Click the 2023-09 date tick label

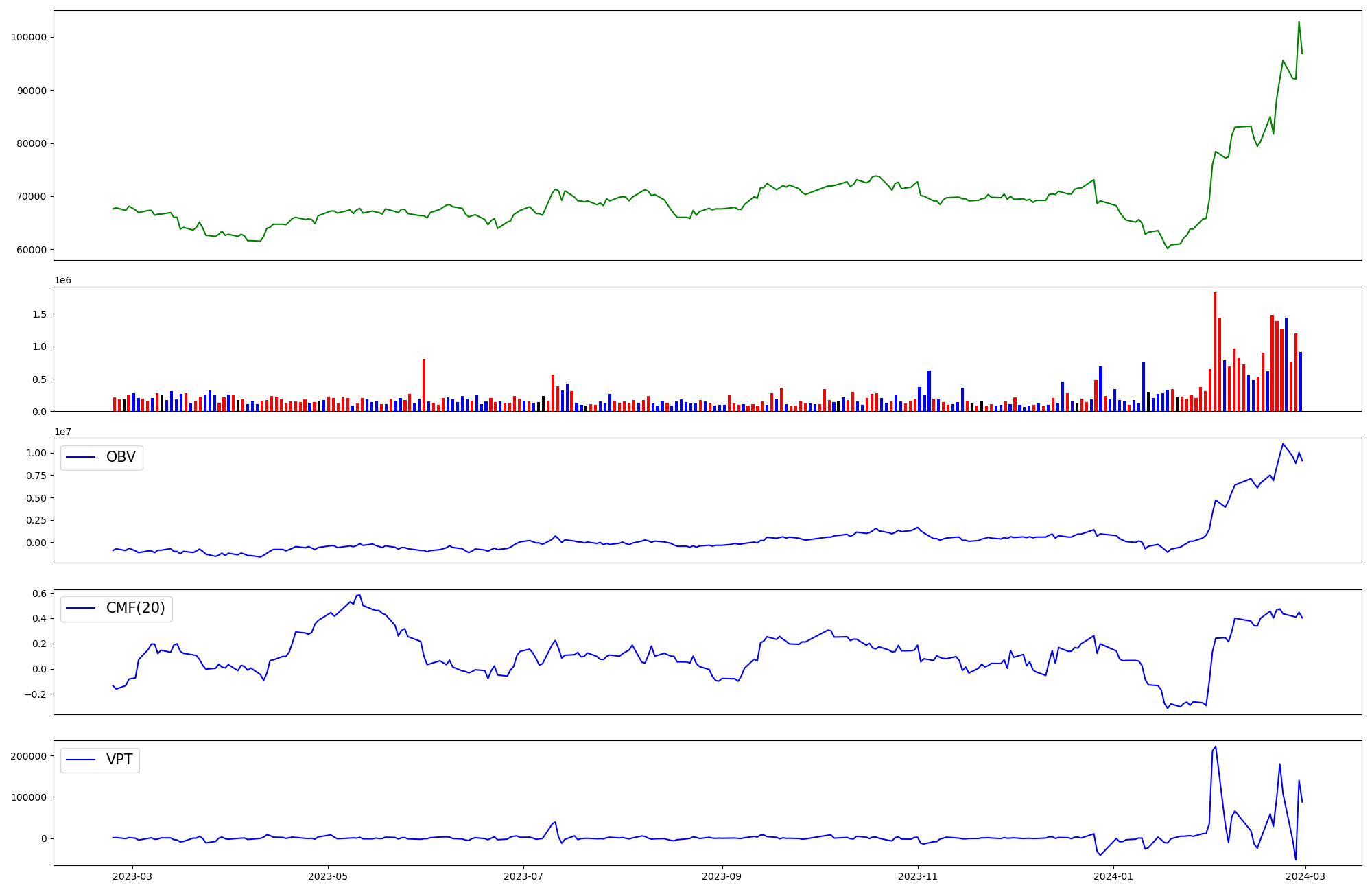pyautogui.click(x=722, y=876)
